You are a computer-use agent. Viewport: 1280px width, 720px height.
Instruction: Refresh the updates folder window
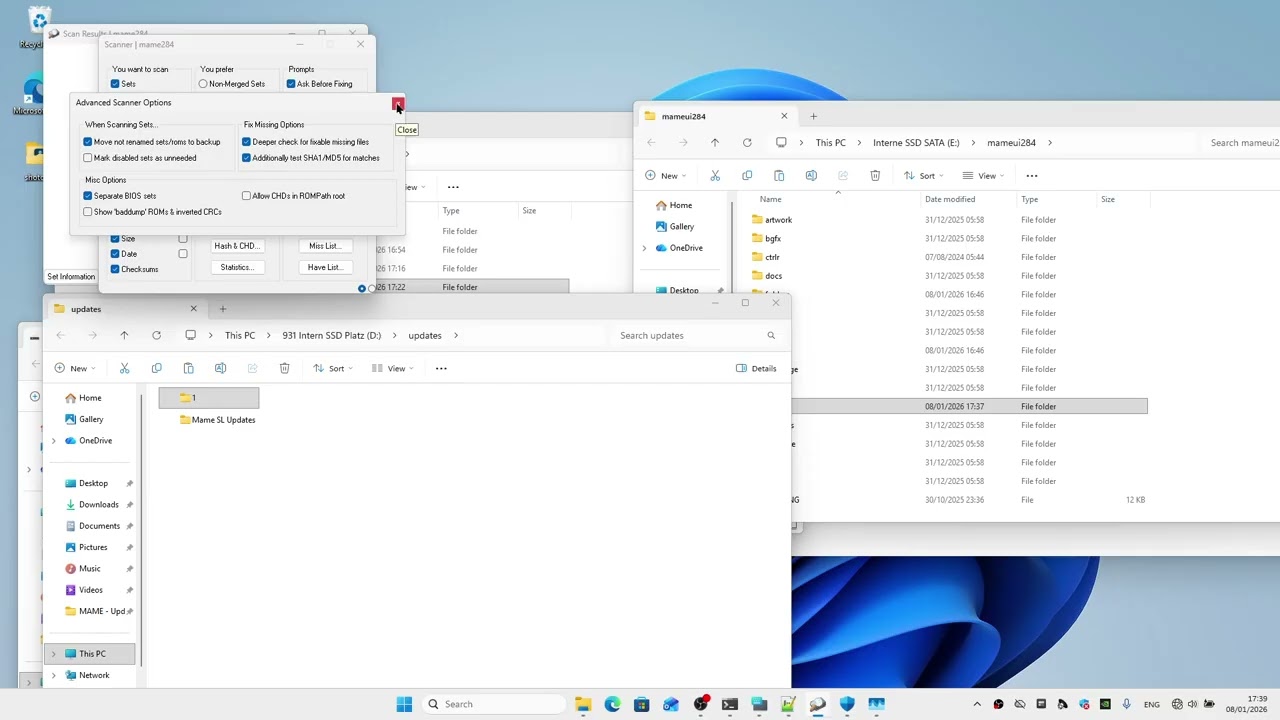coord(156,335)
